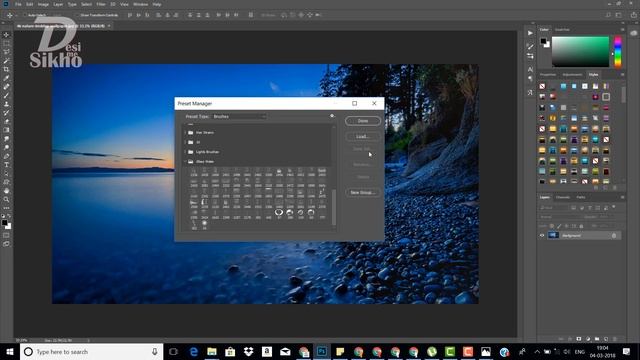Click the Preset Manager brush list scrollbar

(334, 207)
